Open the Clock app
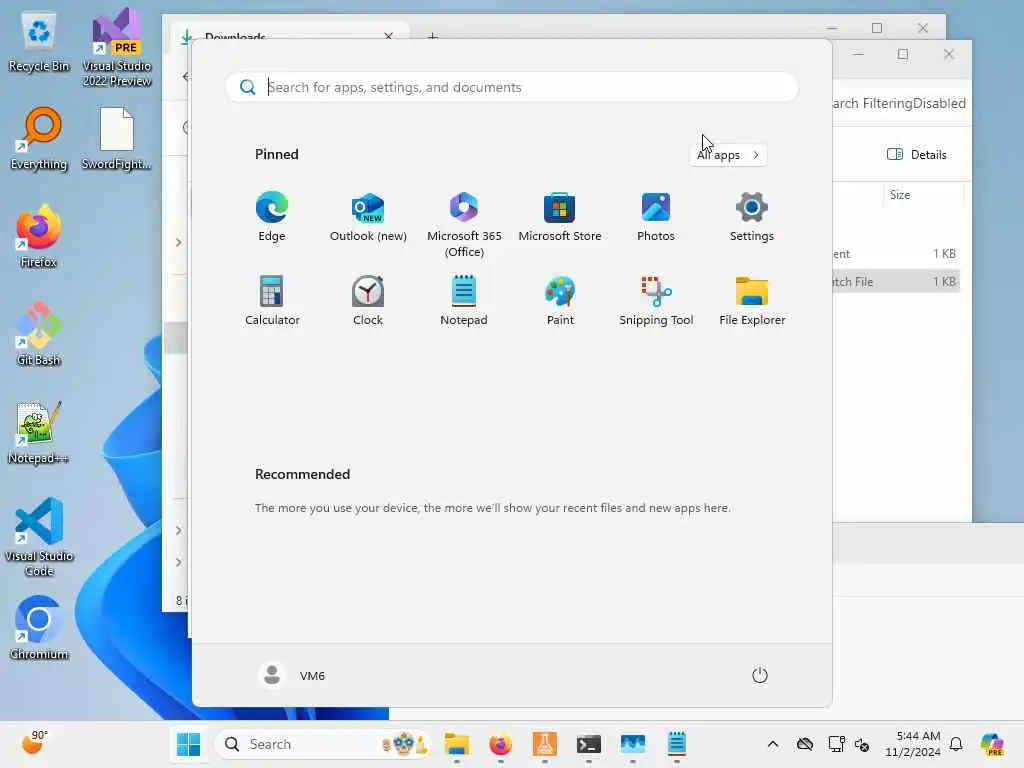This screenshot has width=1024, height=768. (x=368, y=301)
